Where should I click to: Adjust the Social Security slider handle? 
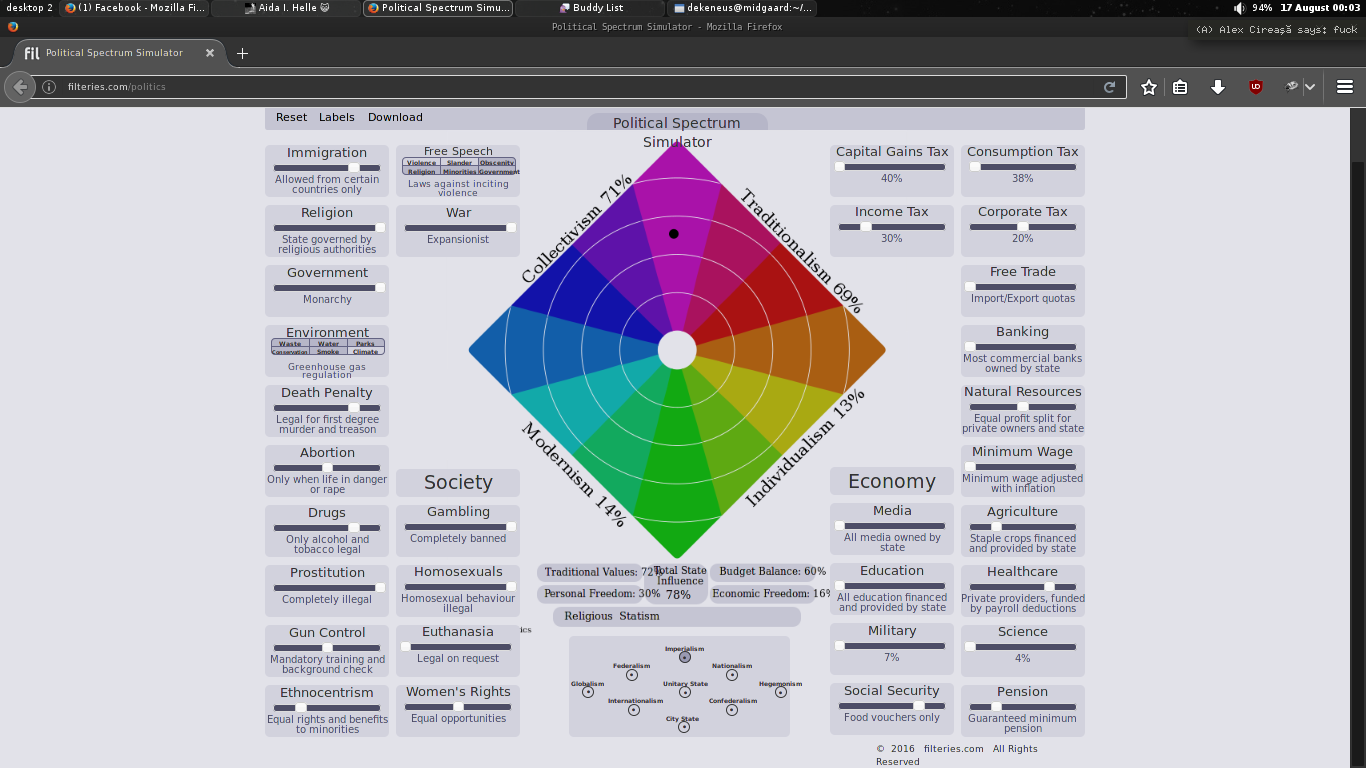[919, 706]
